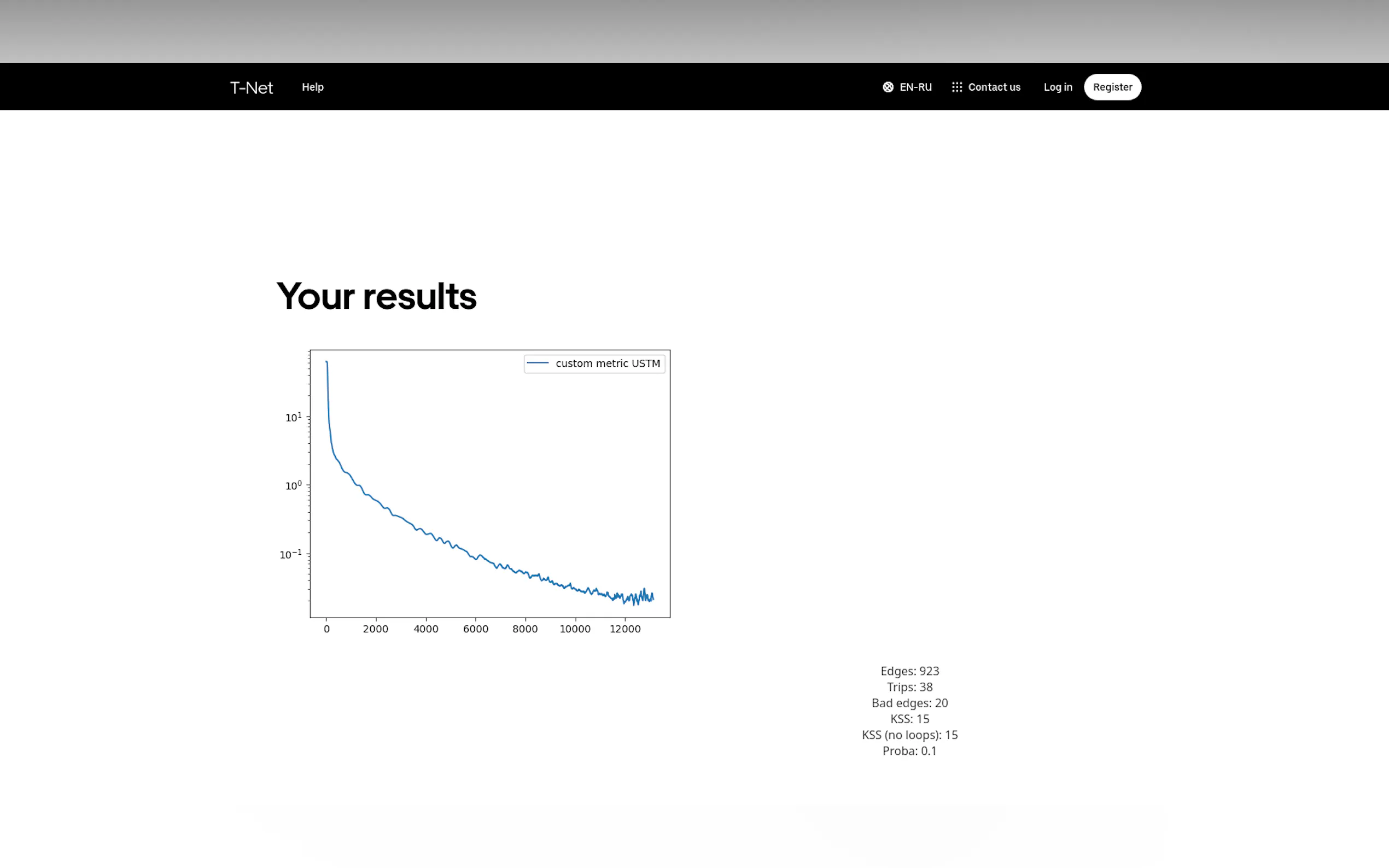This screenshot has width=1389, height=868.
Task: Select the Edges: 923 text
Action: click(909, 671)
